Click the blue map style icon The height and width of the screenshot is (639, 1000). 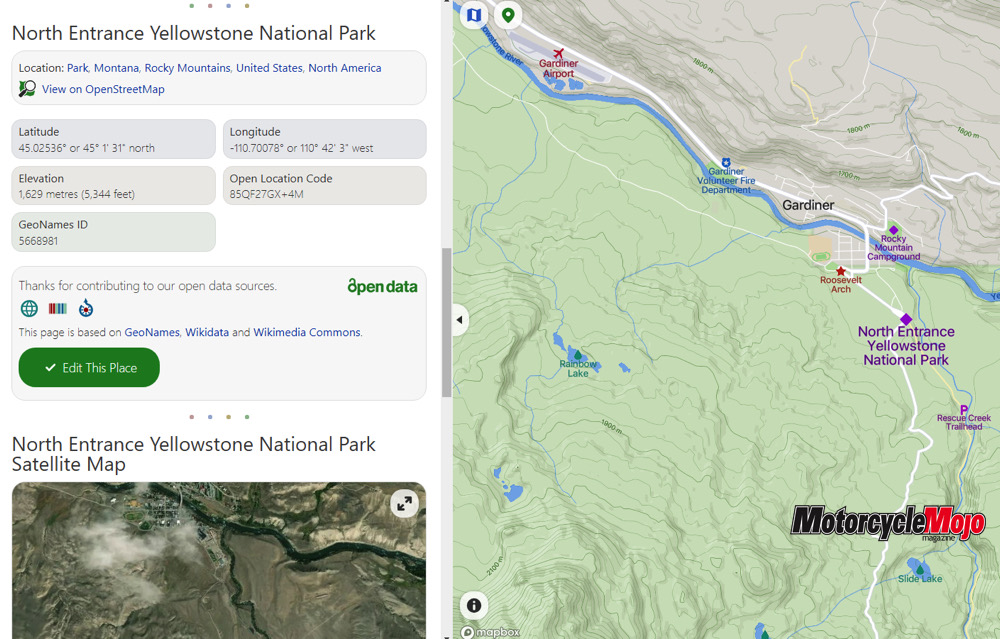tap(474, 15)
